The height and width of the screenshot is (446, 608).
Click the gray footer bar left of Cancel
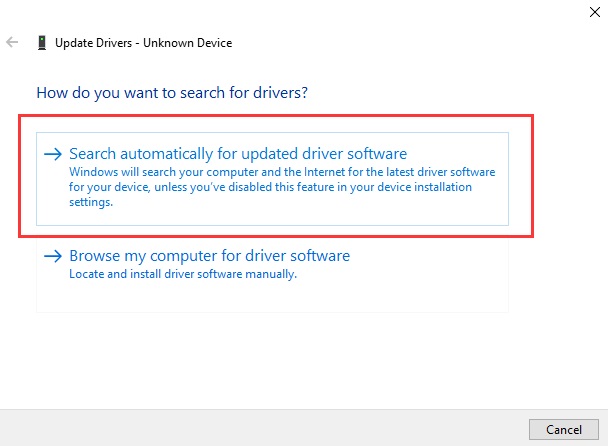[x=264, y=428]
